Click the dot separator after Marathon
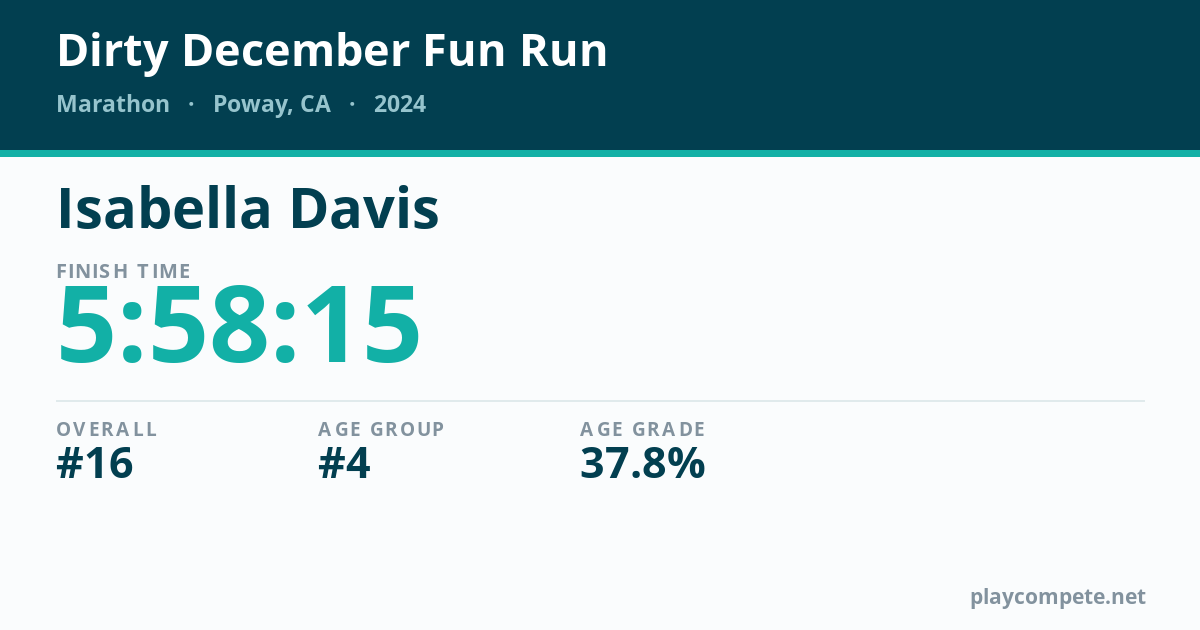The image size is (1200, 630). tap(191, 104)
